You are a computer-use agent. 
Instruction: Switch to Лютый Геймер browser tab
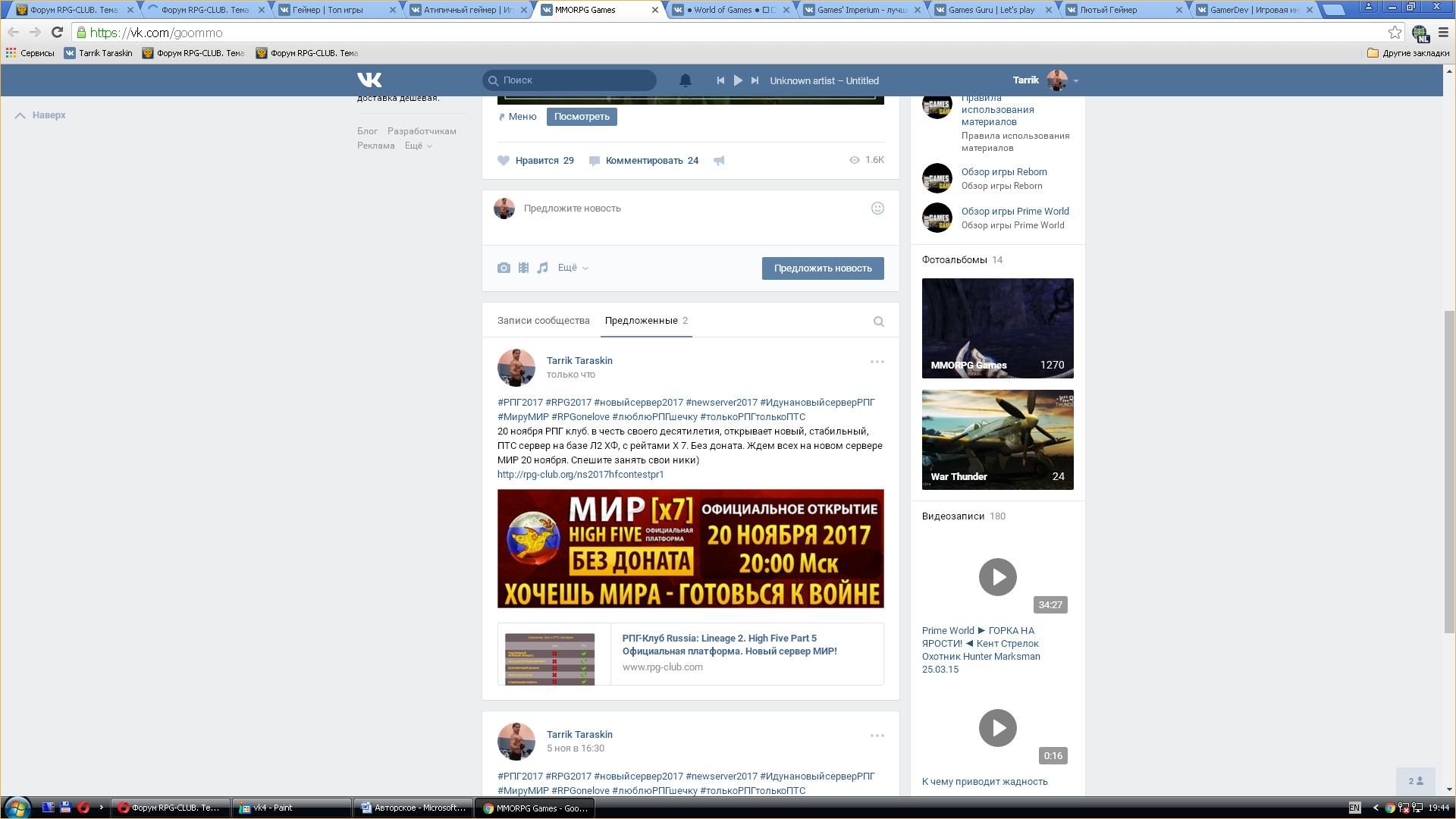[1125, 10]
